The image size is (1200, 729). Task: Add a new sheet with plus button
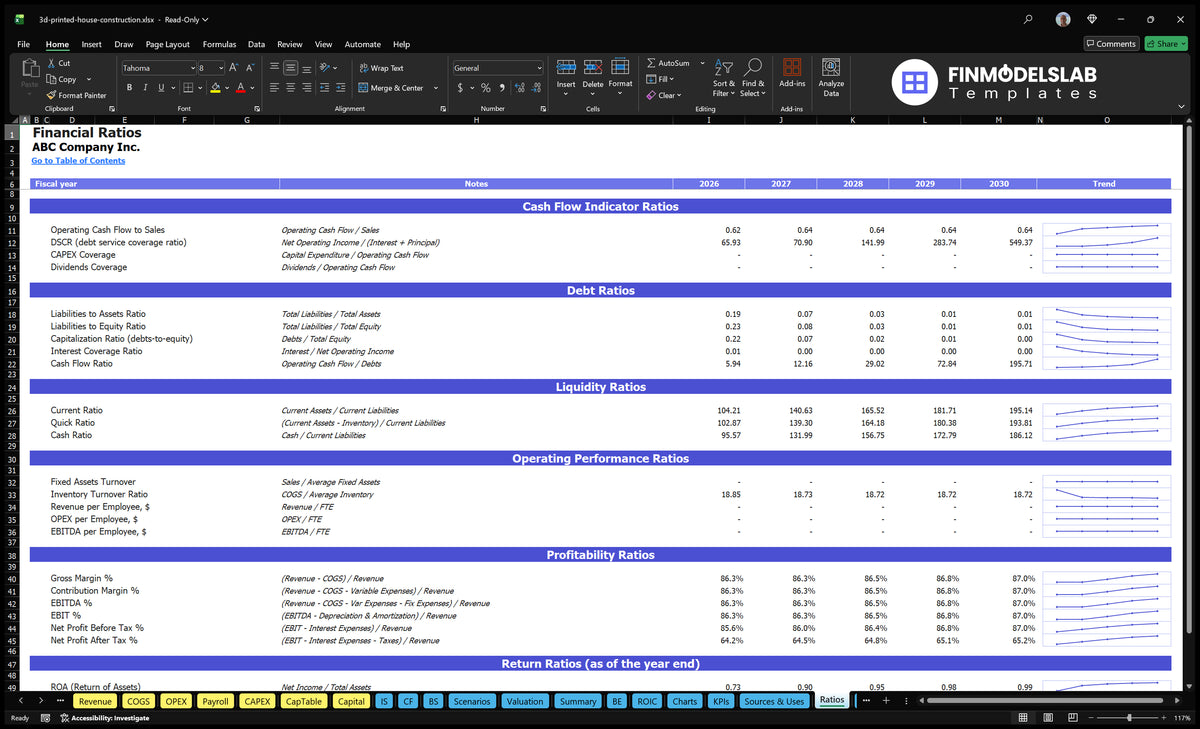click(x=885, y=700)
